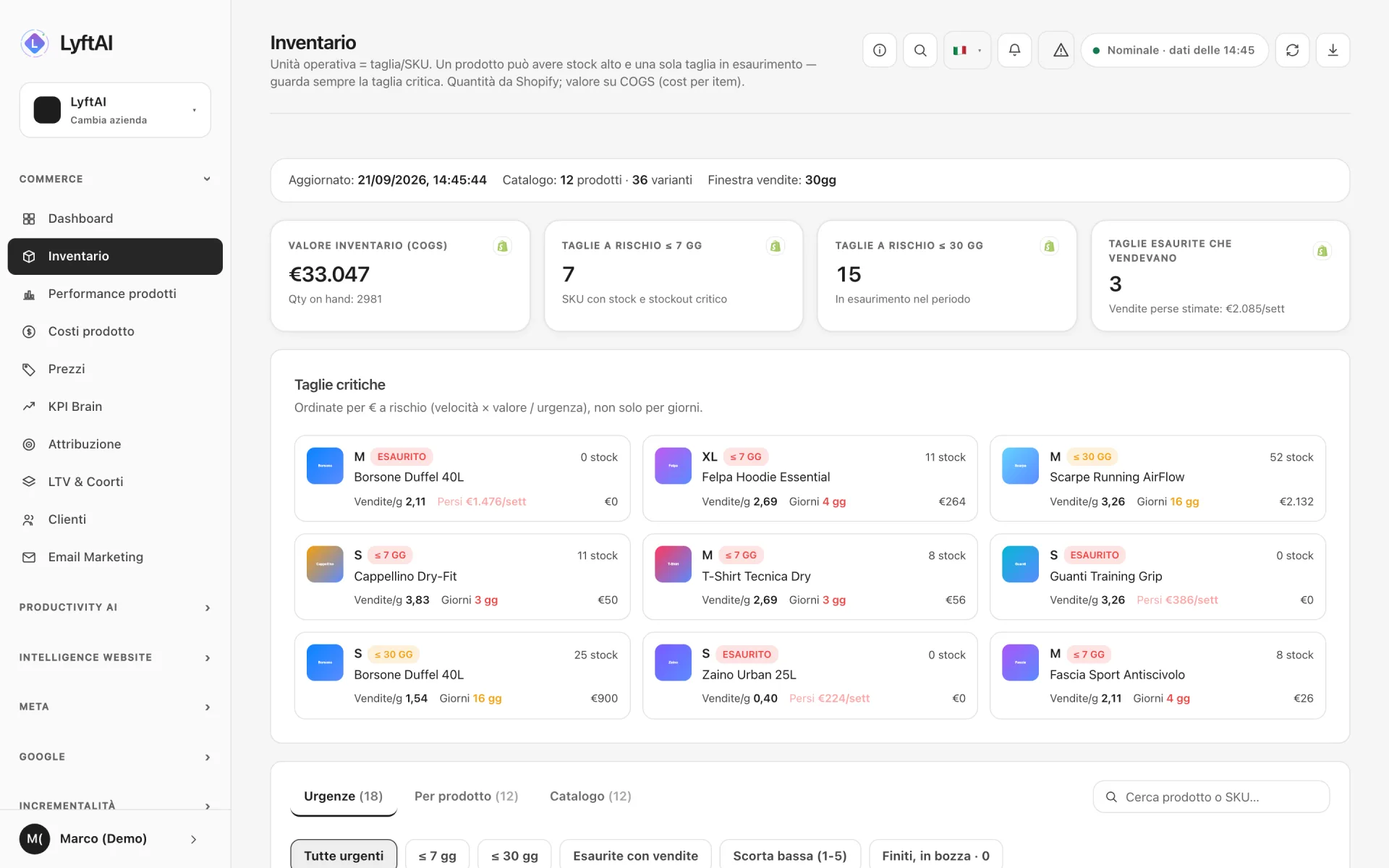Download inventory with the download icon
Screen dimensions: 1389x868
coord(1333,50)
